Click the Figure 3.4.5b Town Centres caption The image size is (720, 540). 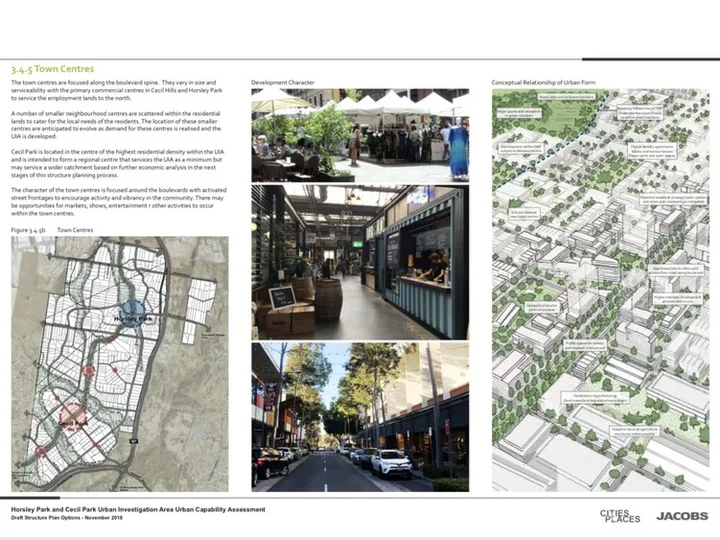(52, 230)
